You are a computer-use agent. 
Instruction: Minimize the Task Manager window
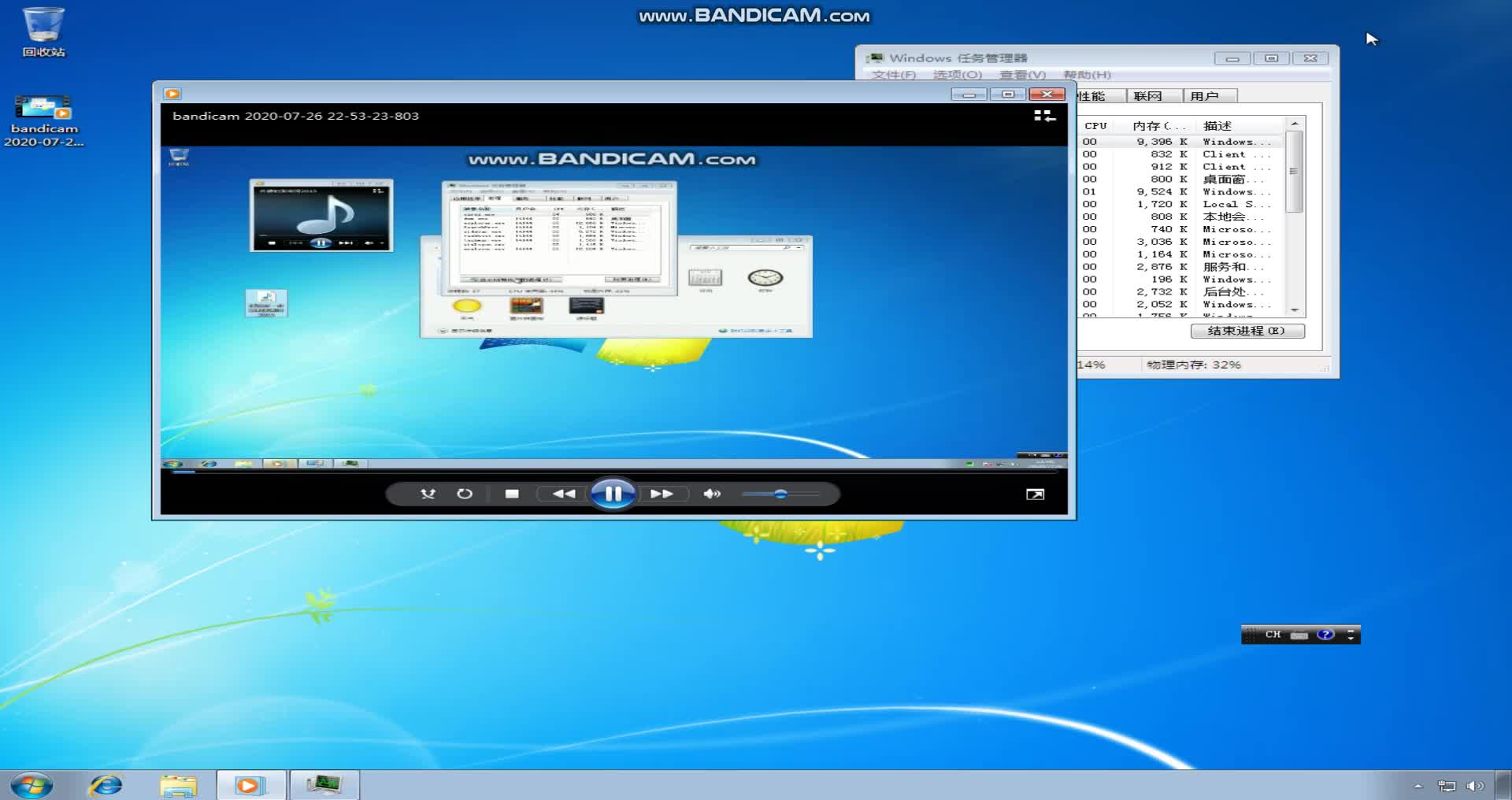coord(1232,58)
